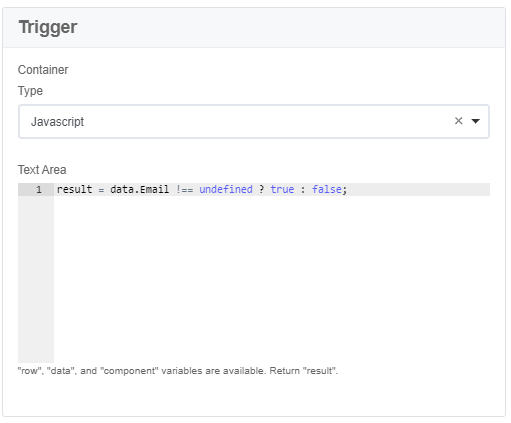Image resolution: width=511 pixels, height=423 pixels.
Task: Click the 'false' keyword in code
Action: (x=327, y=189)
